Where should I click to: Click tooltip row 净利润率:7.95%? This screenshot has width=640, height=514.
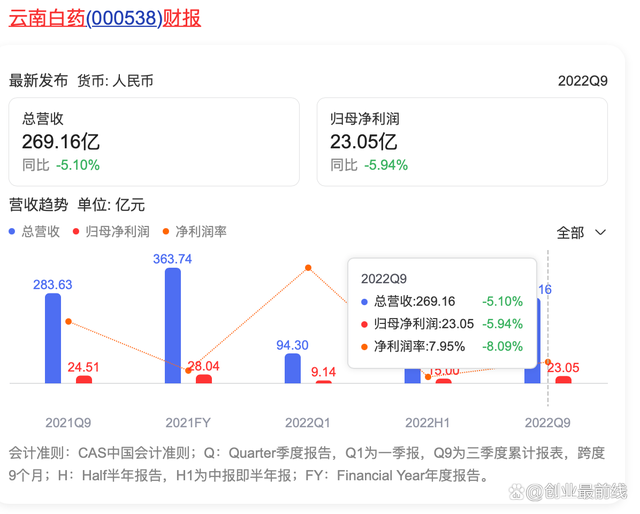pyautogui.click(x=442, y=346)
